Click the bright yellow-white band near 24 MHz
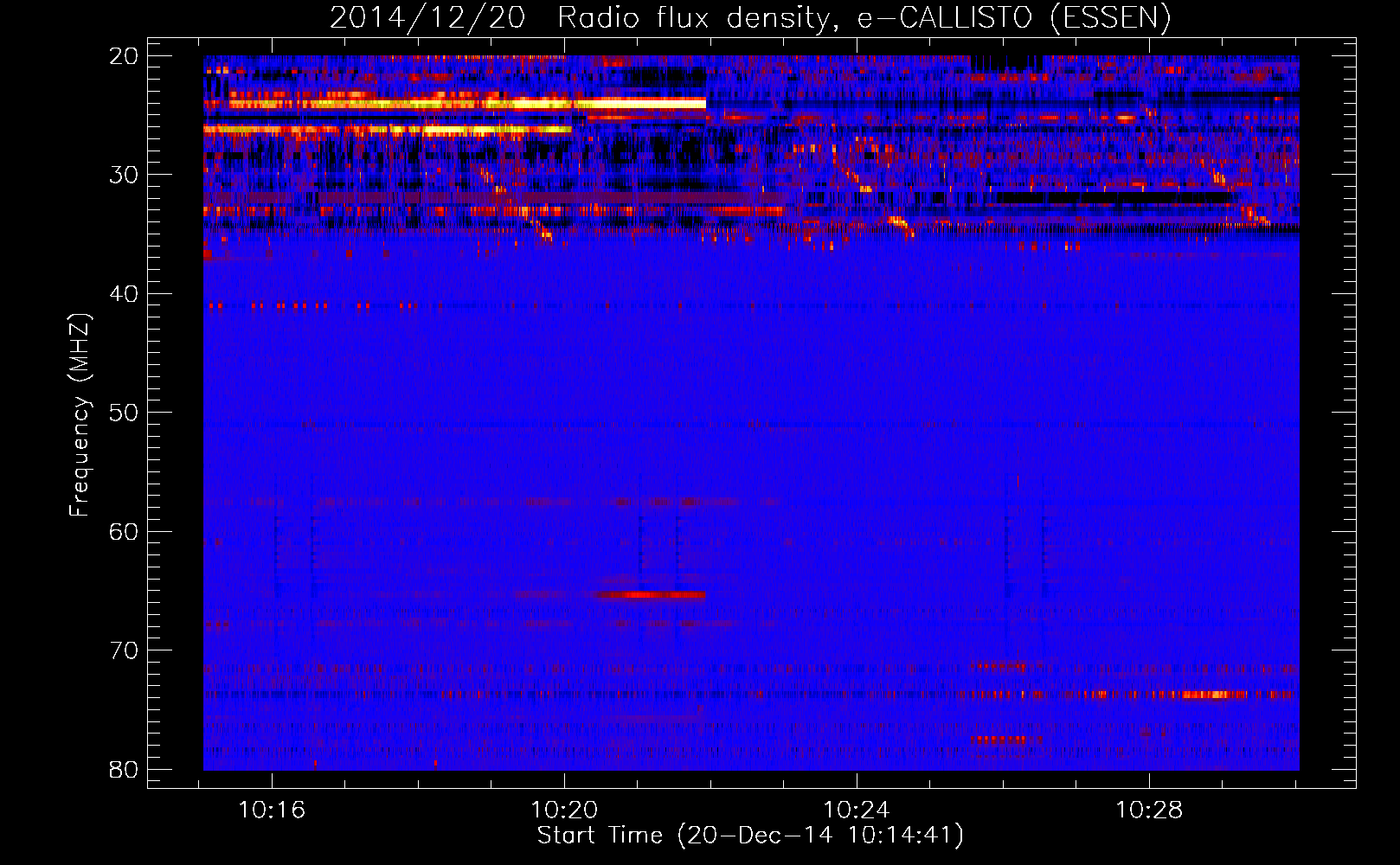1400x865 pixels. (x=455, y=104)
